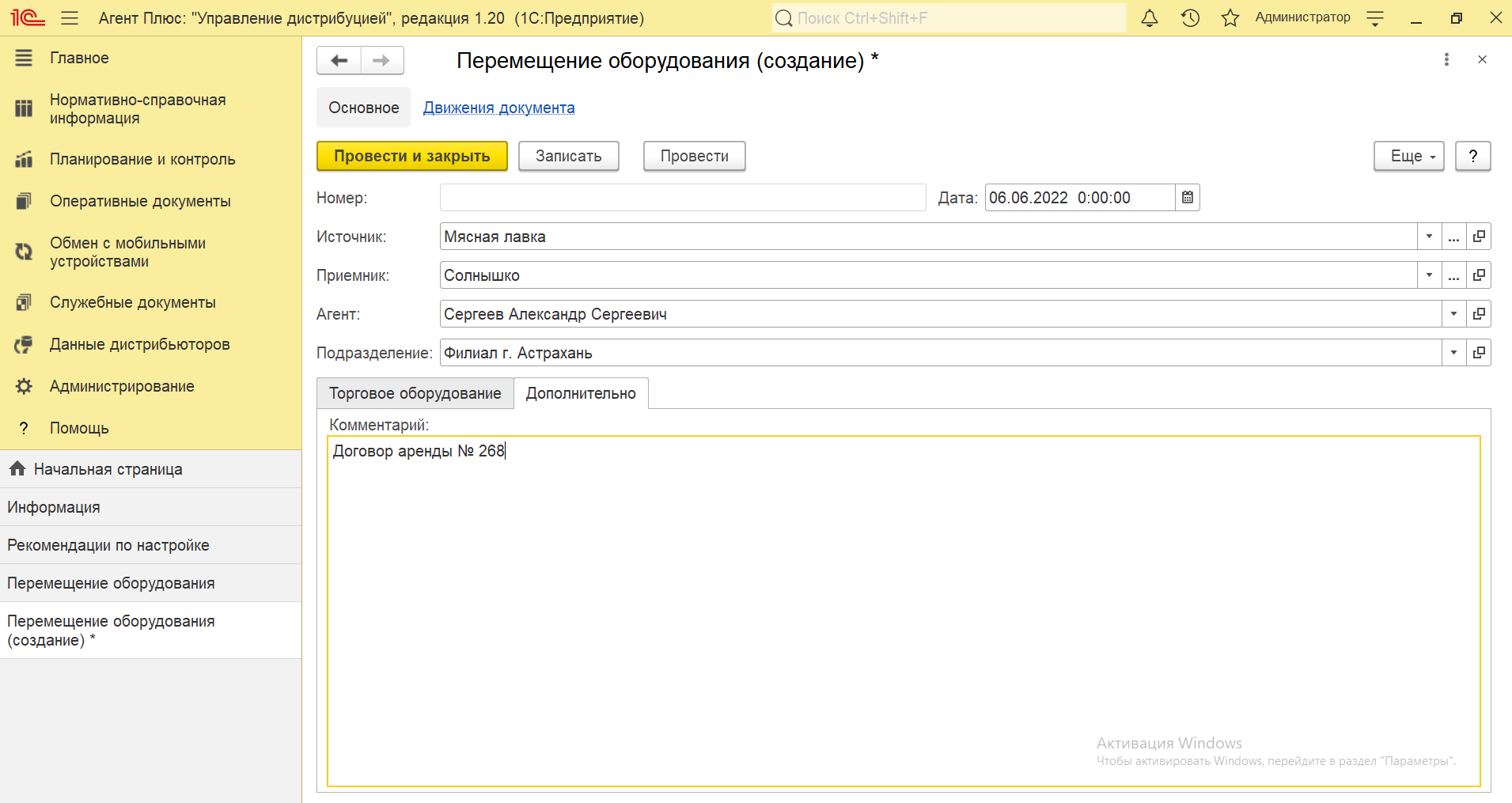Open the calendar picker for Дата
This screenshot has width=1512, height=803.
coord(1188,198)
